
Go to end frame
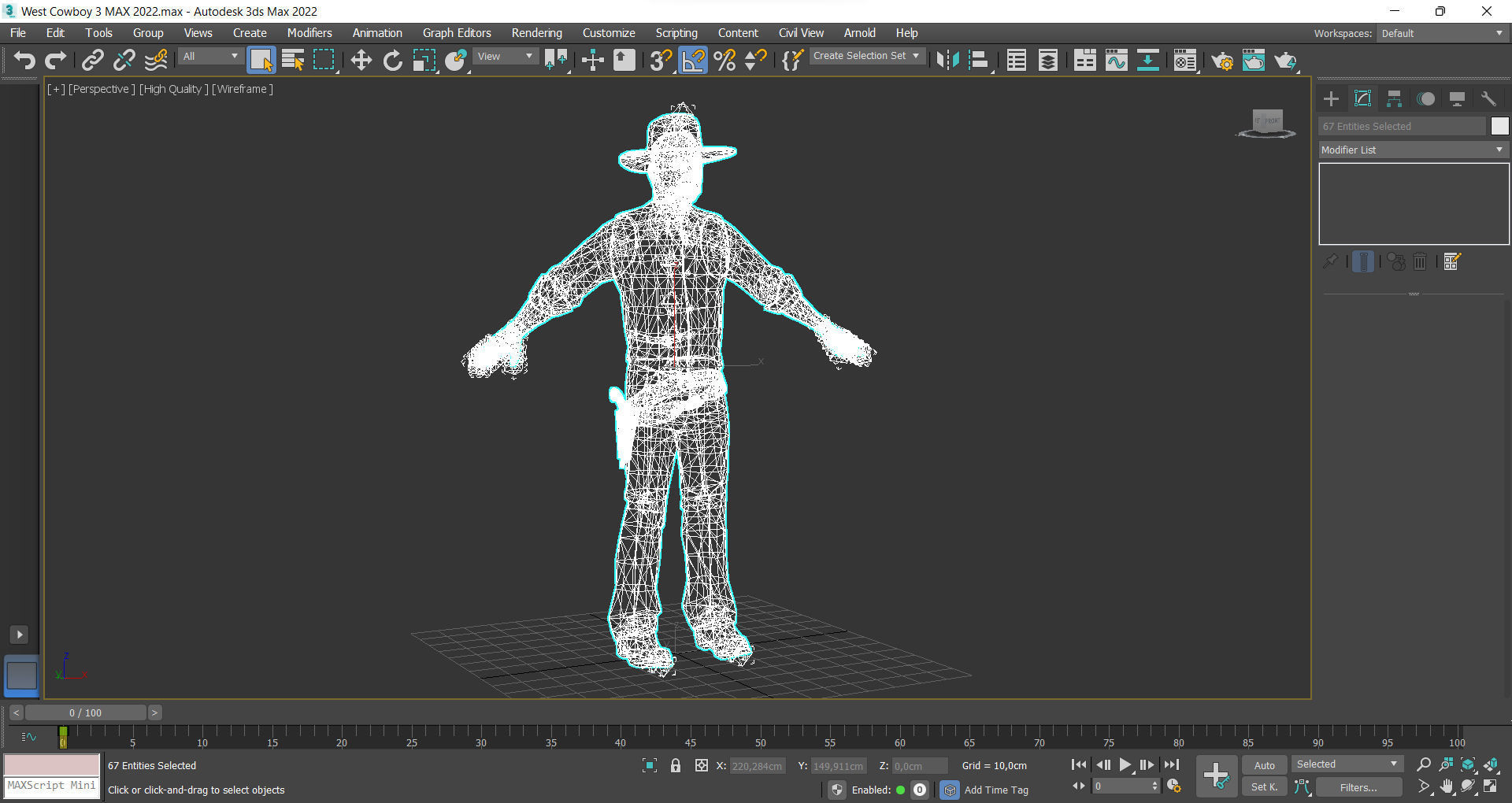tap(1172, 764)
